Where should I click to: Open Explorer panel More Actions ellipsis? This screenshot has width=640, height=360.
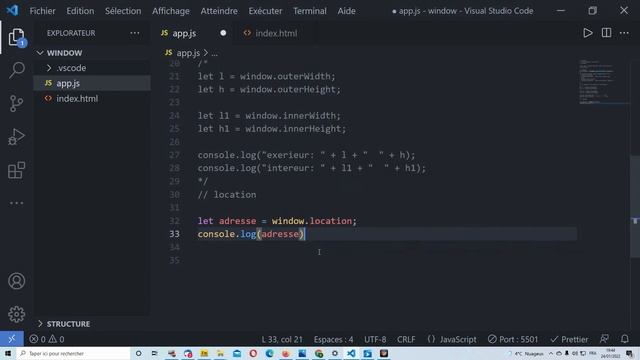(x=135, y=33)
